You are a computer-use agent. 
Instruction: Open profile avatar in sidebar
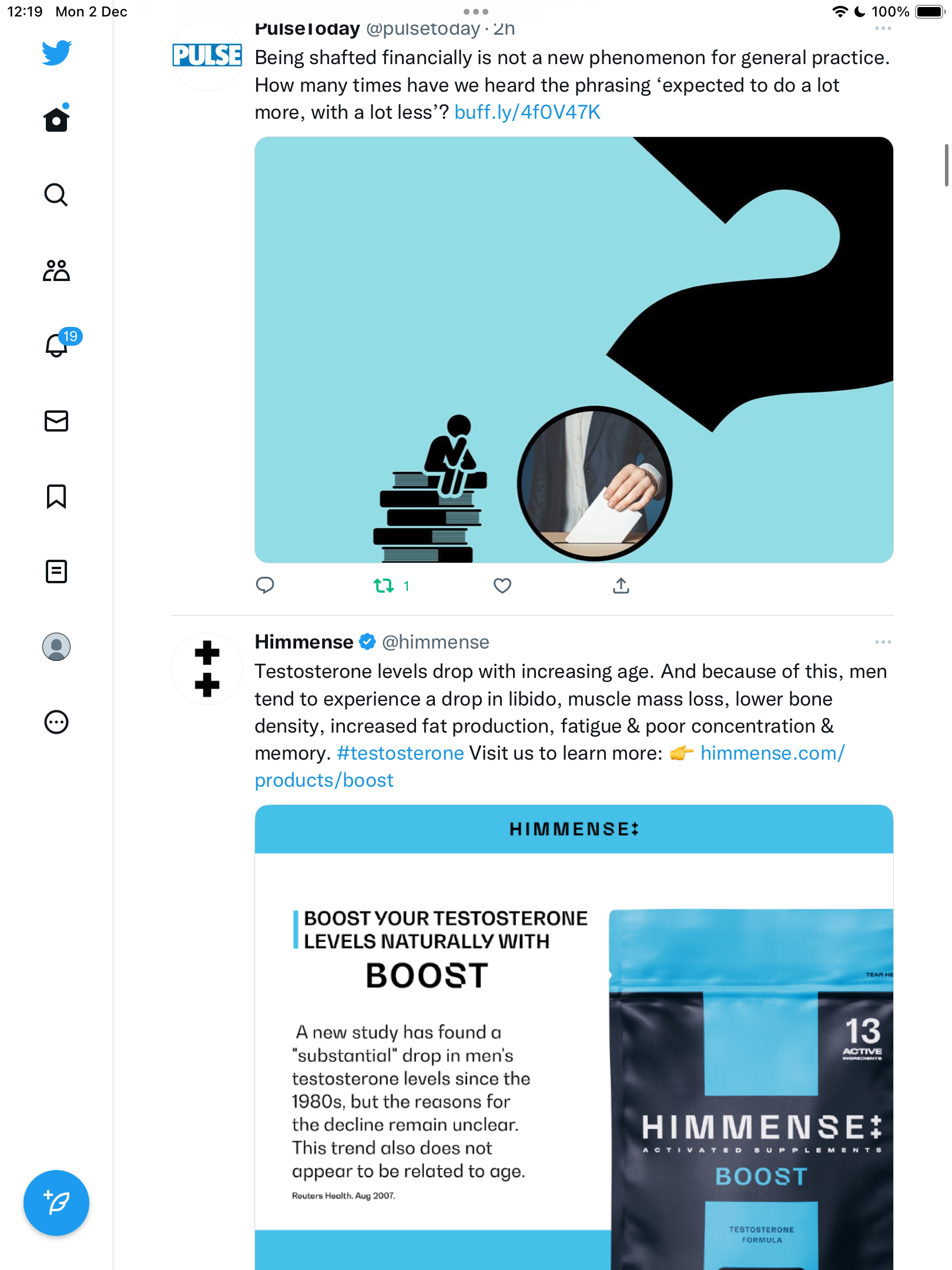tap(56, 647)
